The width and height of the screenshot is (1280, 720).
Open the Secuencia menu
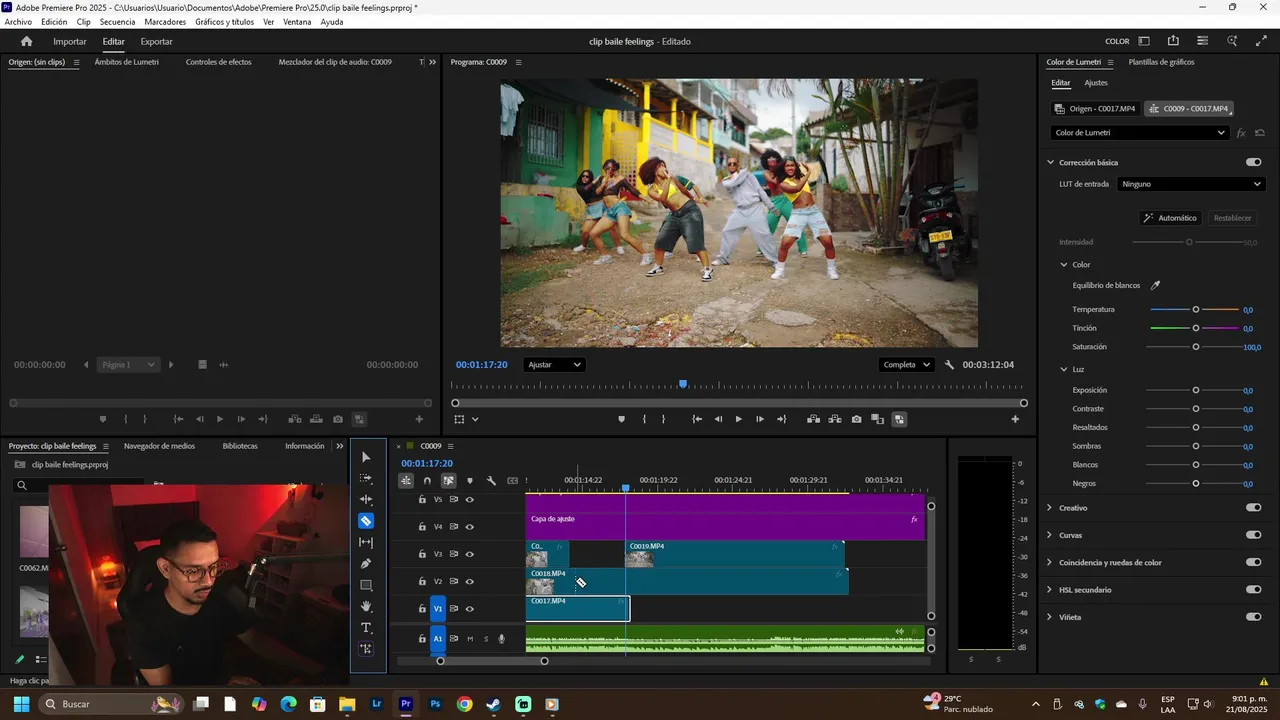tap(117, 22)
